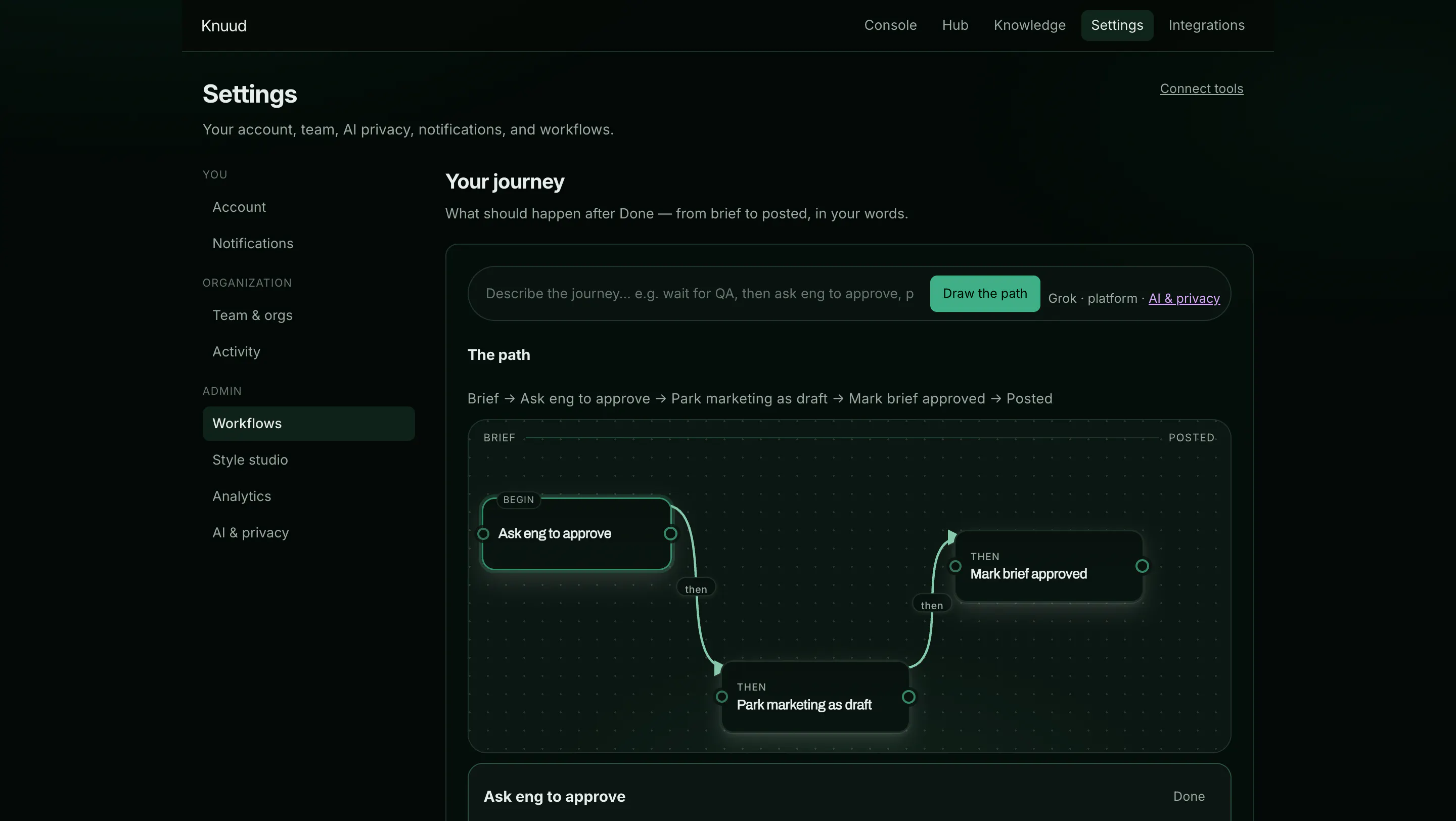Click 'The path' heading
The height and width of the screenshot is (821, 1456).
(498, 355)
